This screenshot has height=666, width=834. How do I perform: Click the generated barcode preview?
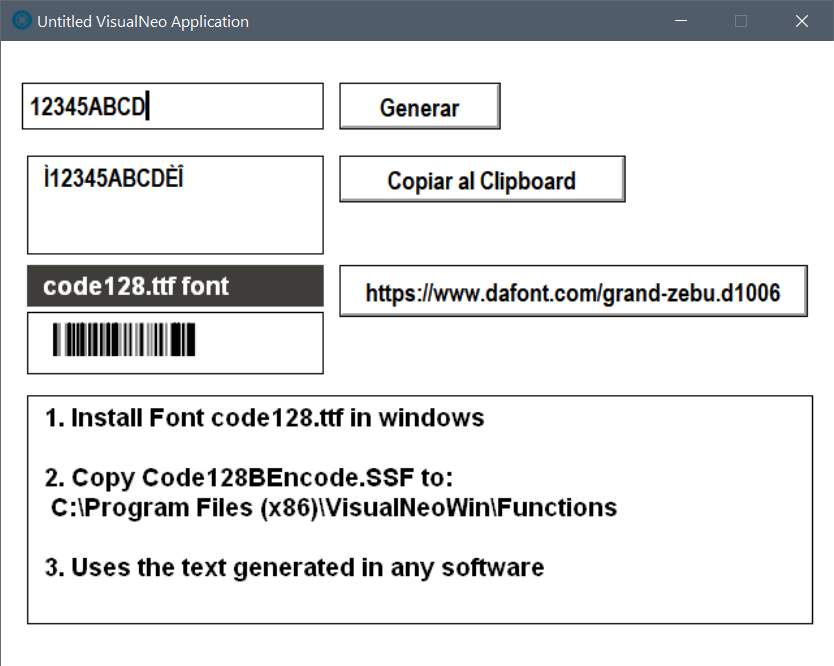tap(124, 339)
